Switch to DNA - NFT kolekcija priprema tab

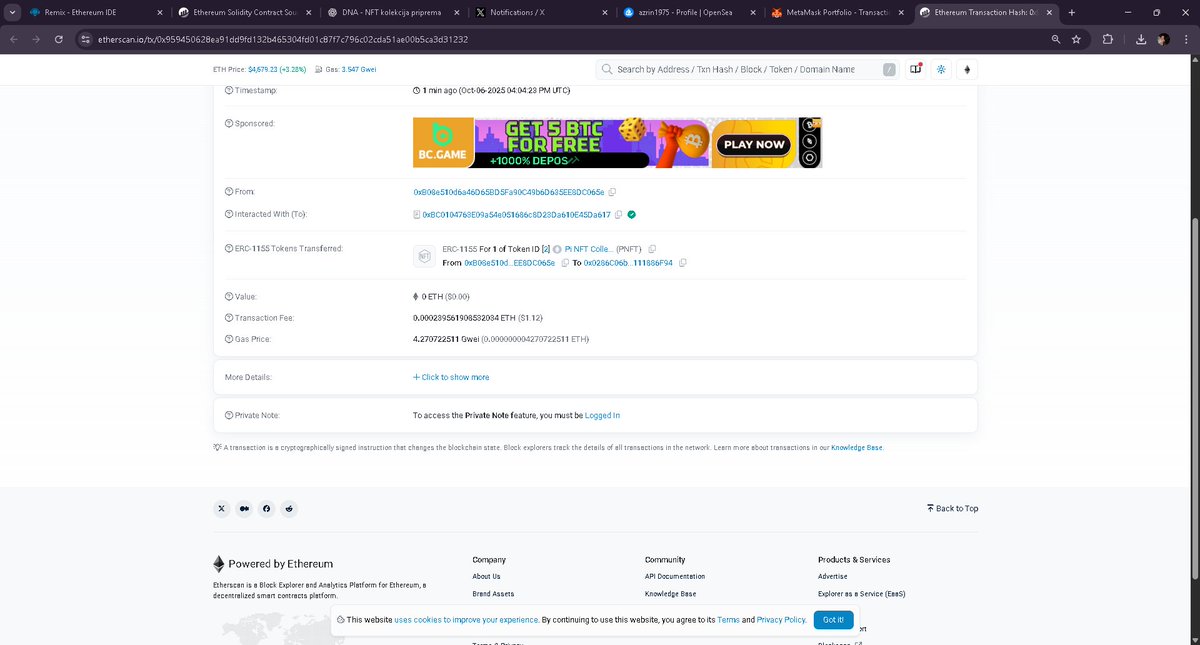[392, 12]
